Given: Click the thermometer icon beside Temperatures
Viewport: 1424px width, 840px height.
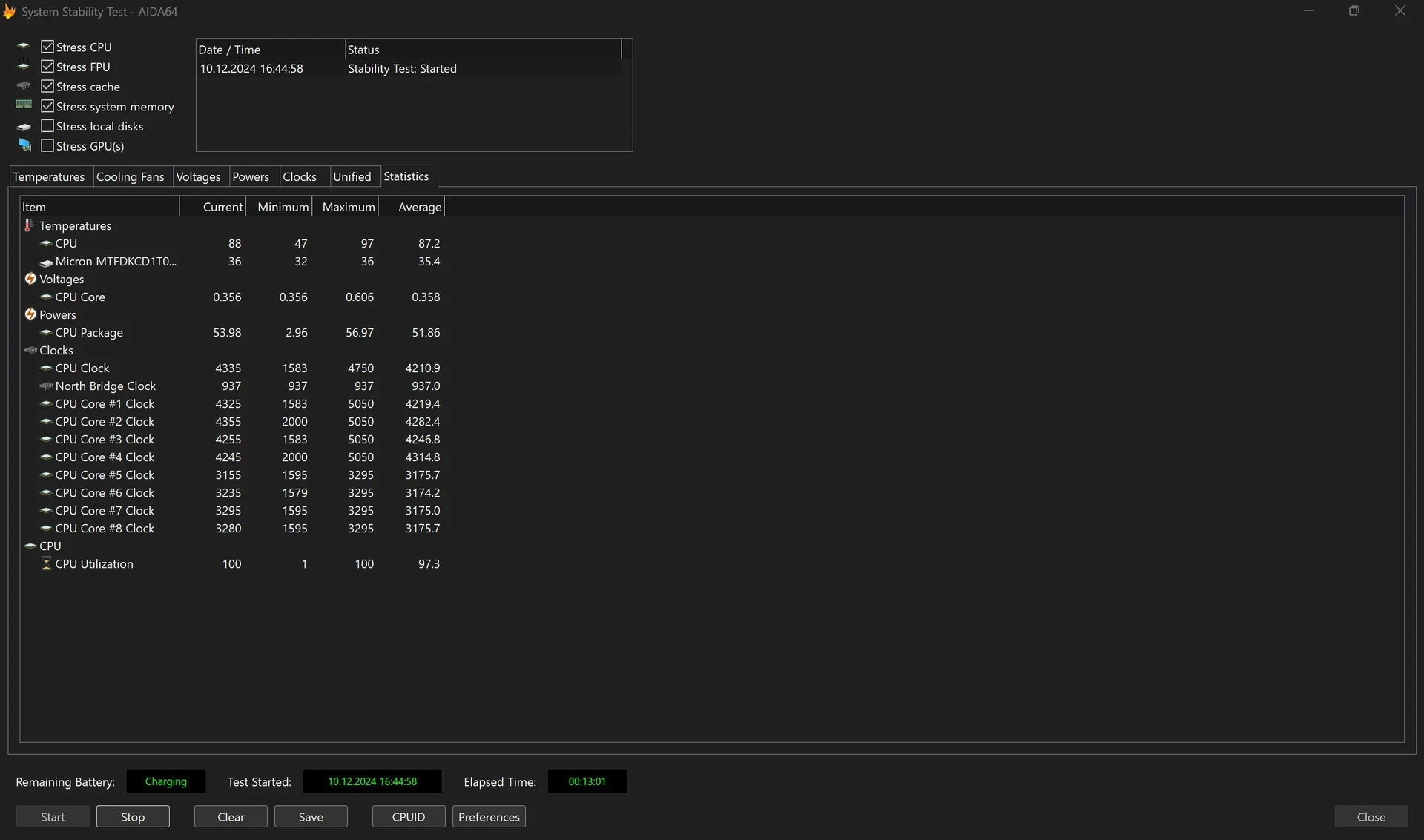Looking at the screenshot, I should coord(29,225).
